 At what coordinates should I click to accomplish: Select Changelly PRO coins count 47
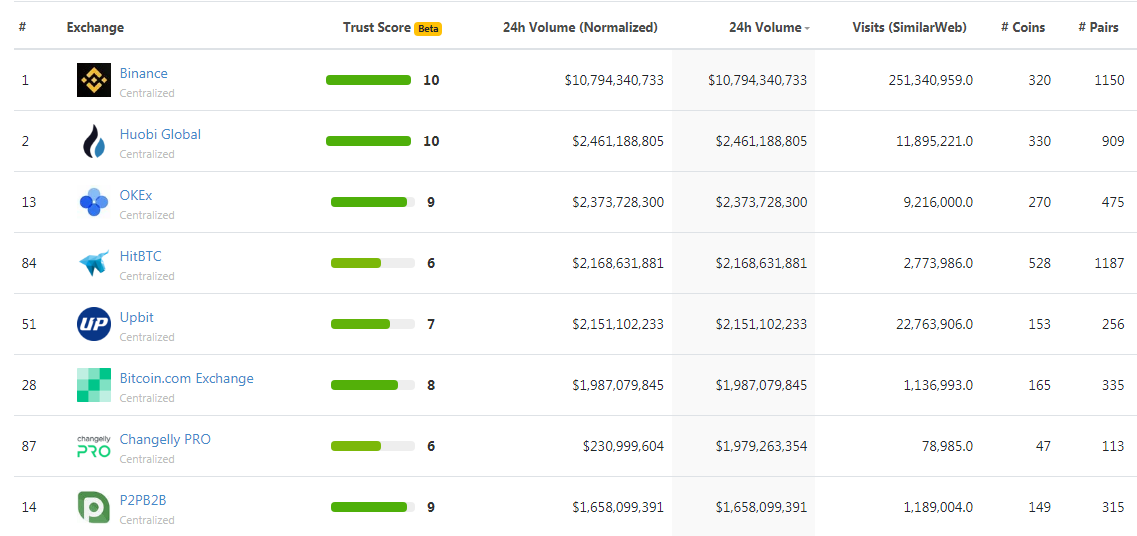(x=1043, y=446)
